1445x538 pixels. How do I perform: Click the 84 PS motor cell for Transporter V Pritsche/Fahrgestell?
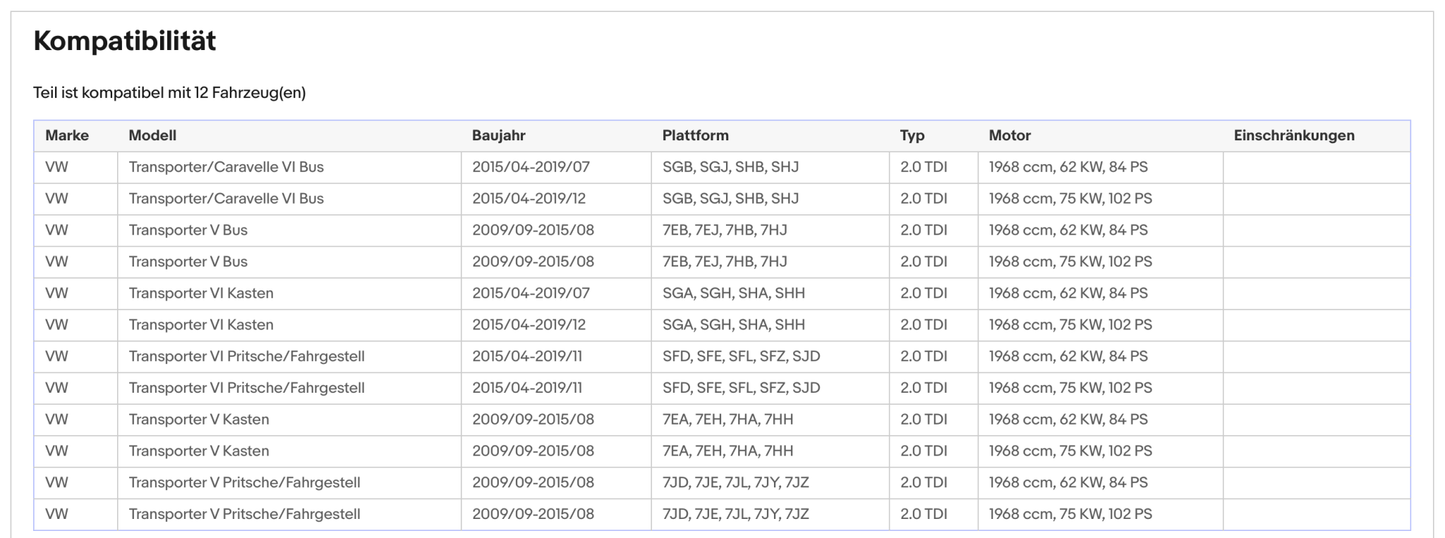point(1068,482)
